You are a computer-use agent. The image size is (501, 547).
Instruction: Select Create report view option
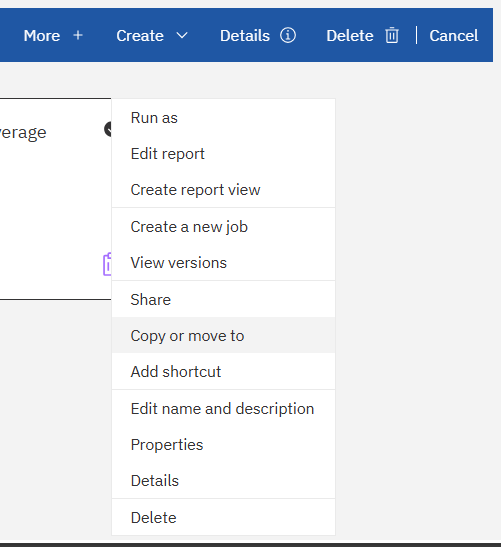click(223, 190)
